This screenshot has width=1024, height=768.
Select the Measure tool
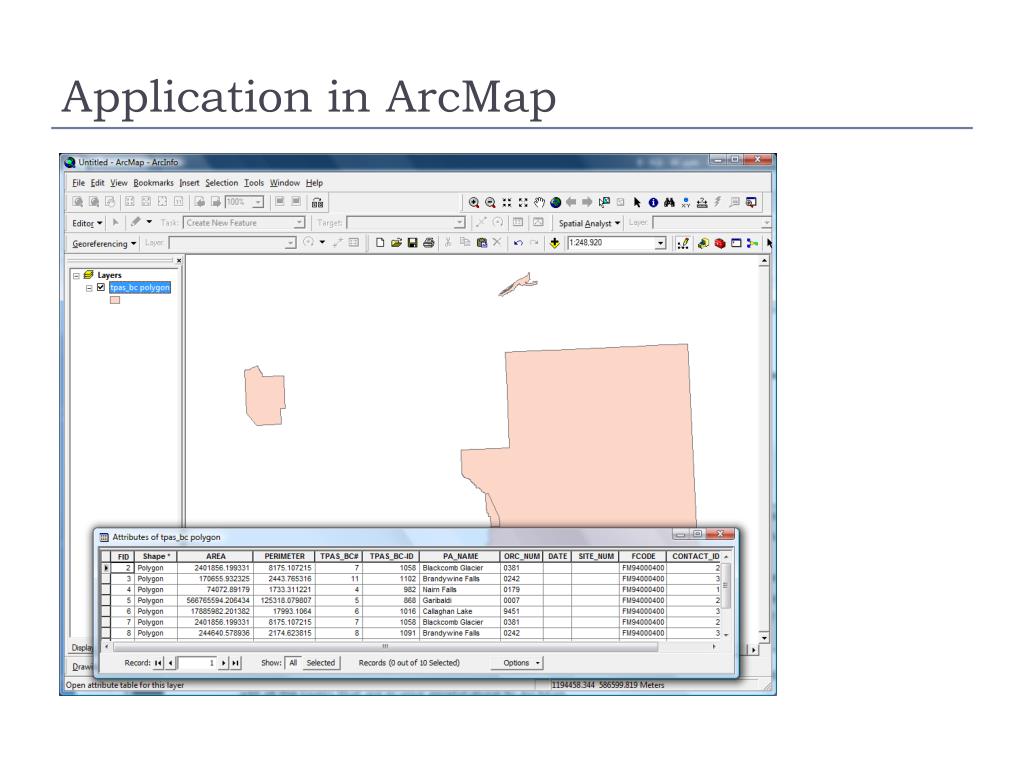(702, 202)
